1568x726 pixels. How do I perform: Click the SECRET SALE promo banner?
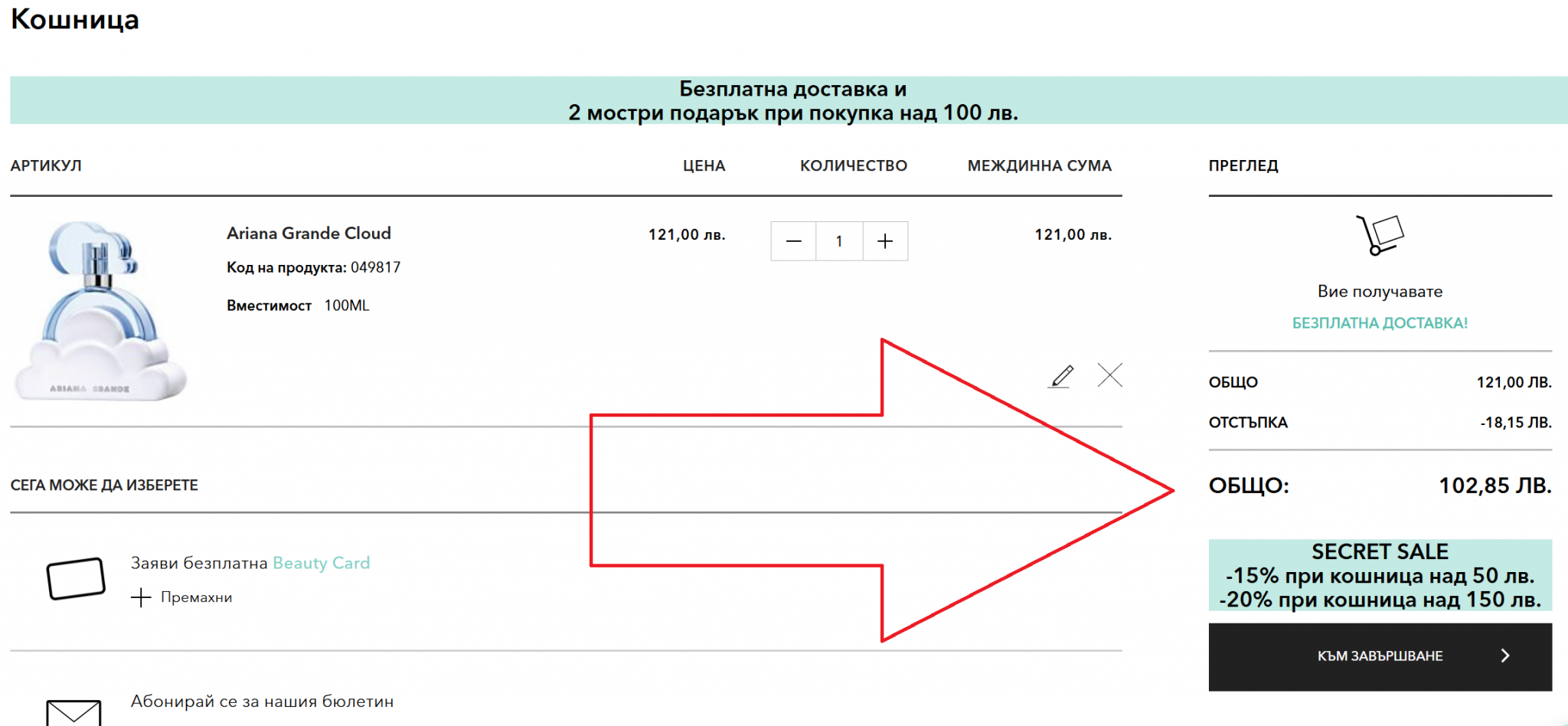click(1380, 575)
